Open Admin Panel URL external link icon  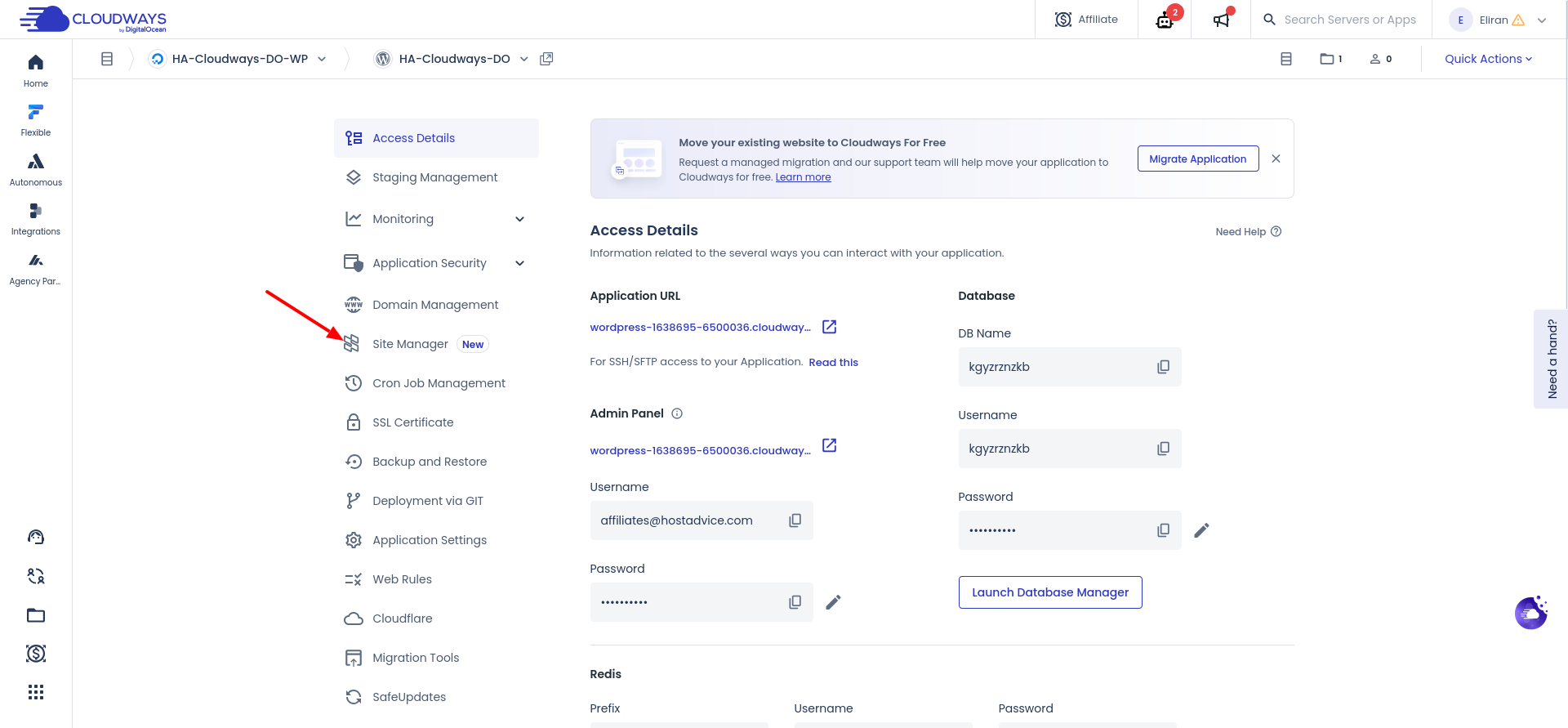pos(829,445)
